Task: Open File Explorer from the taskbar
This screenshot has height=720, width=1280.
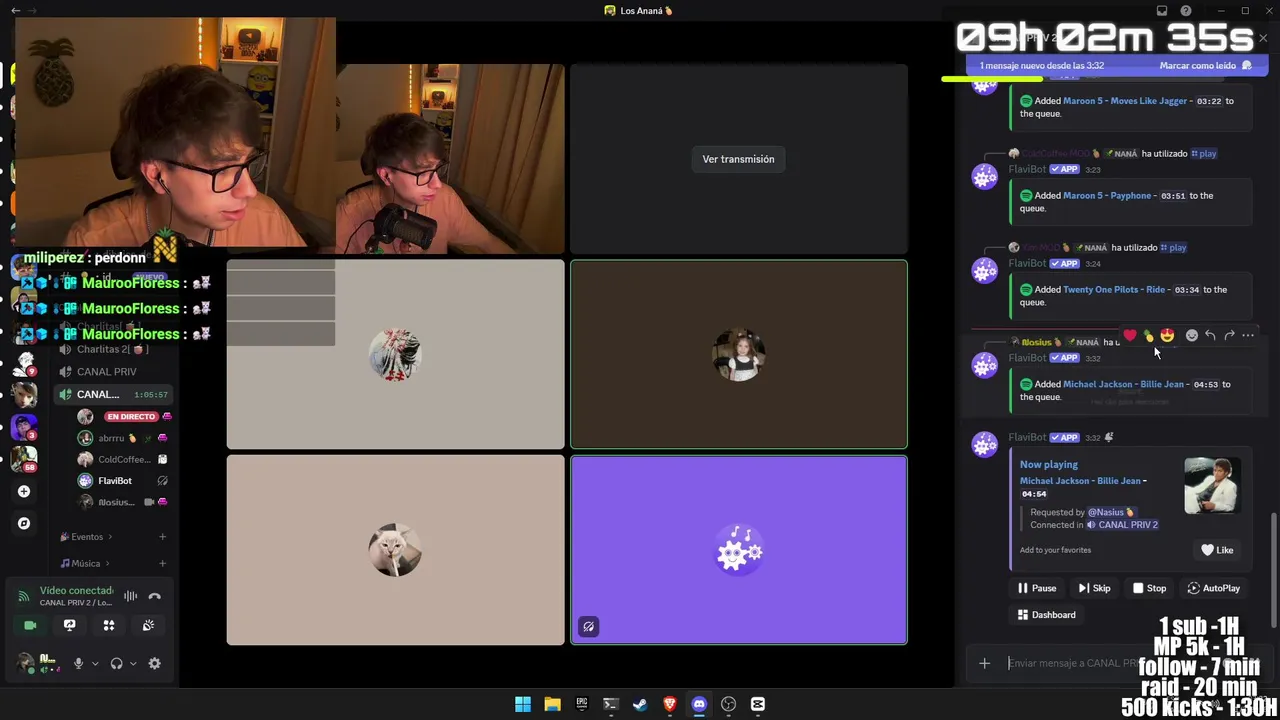Action: 552,704
